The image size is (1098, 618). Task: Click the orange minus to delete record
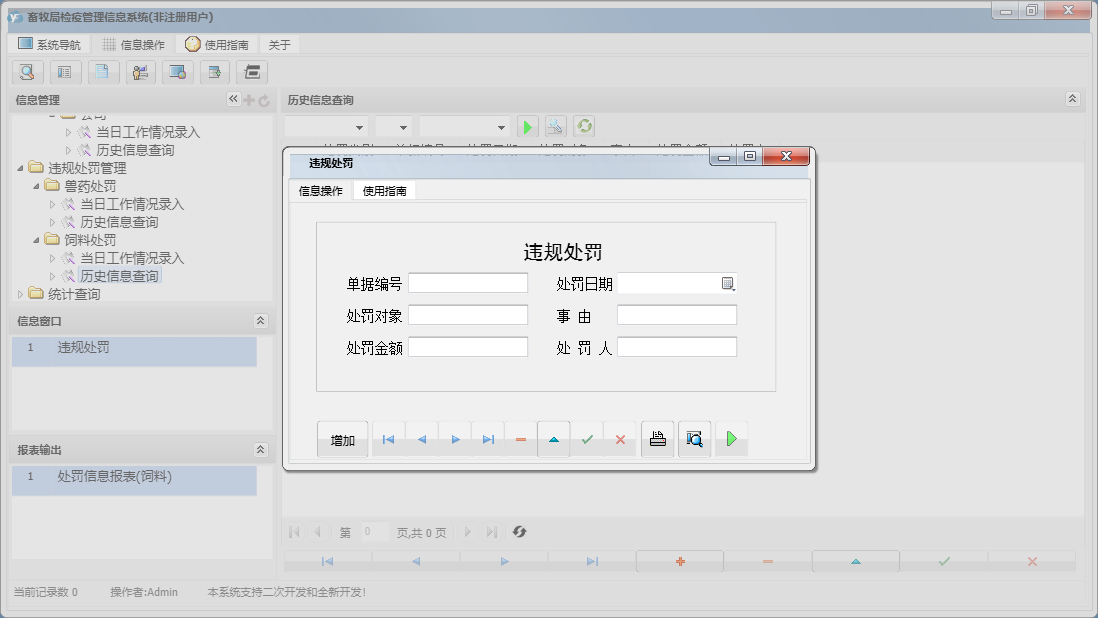click(520, 439)
